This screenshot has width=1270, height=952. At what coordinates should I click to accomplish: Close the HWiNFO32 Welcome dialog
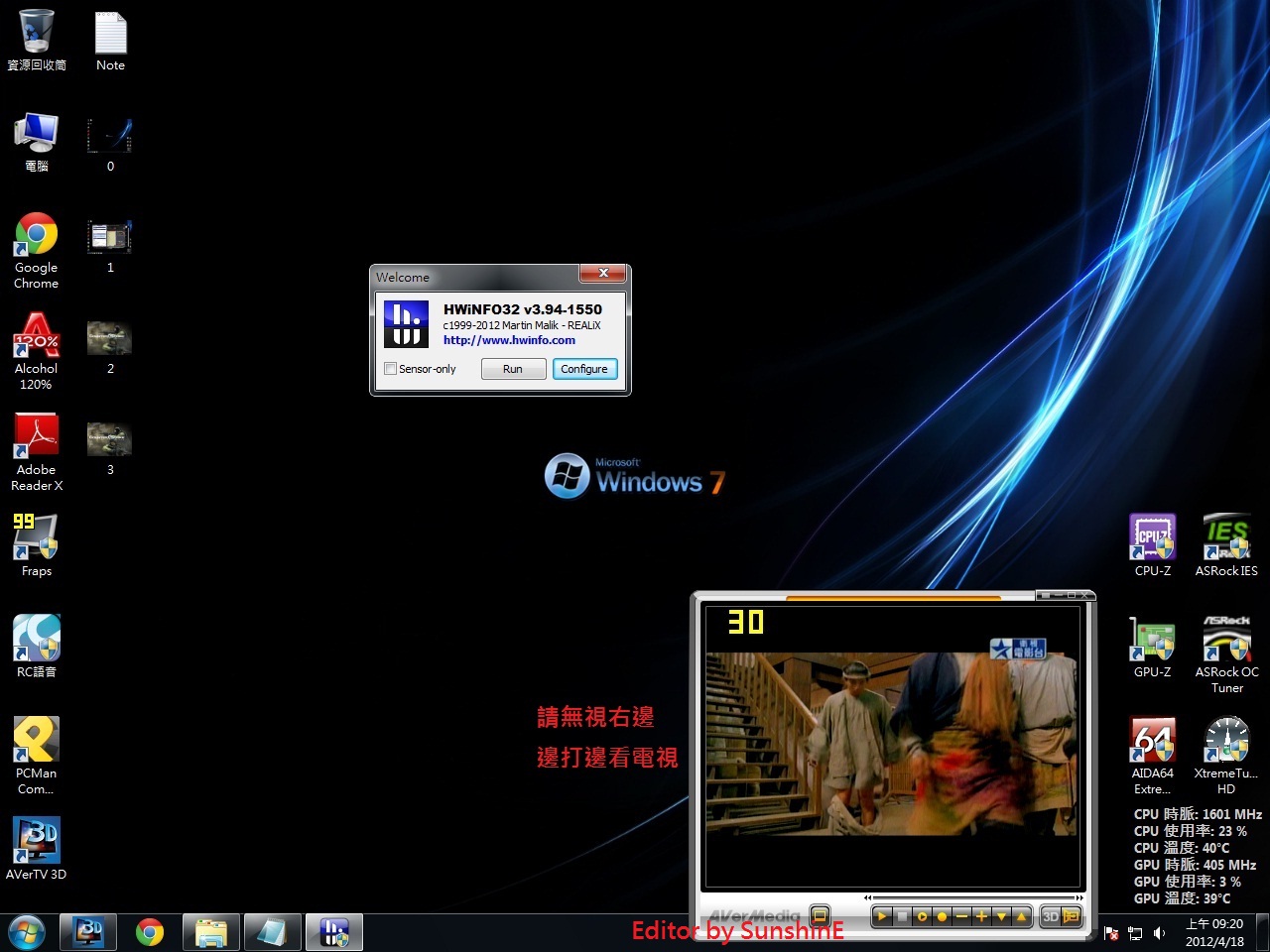(x=602, y=273)
